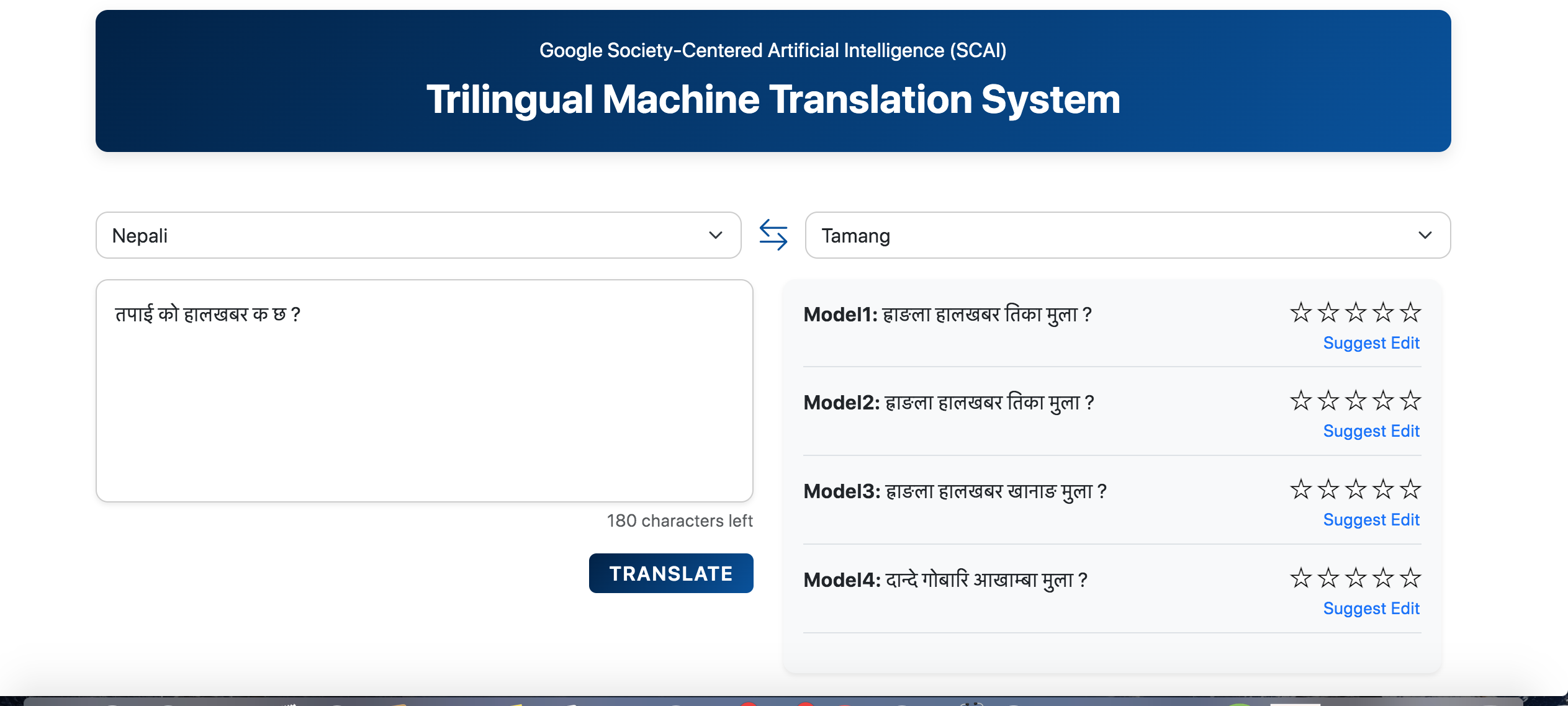Click the character counter text
This screenshot has height=706, width=1568.
tap(680, 521)
